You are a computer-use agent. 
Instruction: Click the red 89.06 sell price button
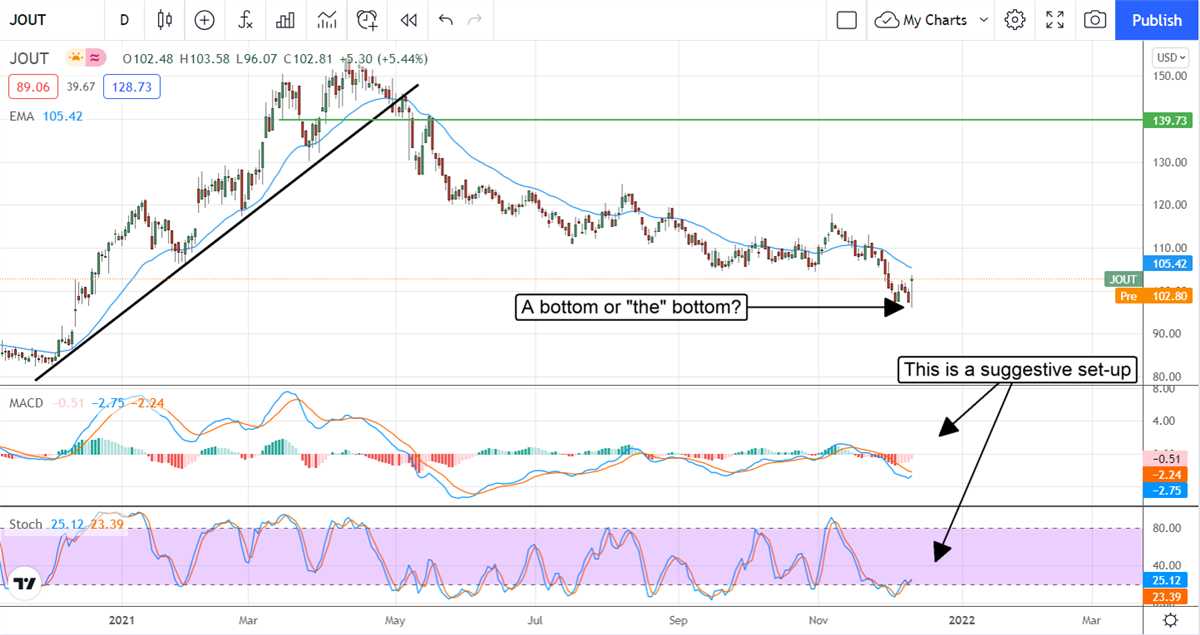(27, 87)
